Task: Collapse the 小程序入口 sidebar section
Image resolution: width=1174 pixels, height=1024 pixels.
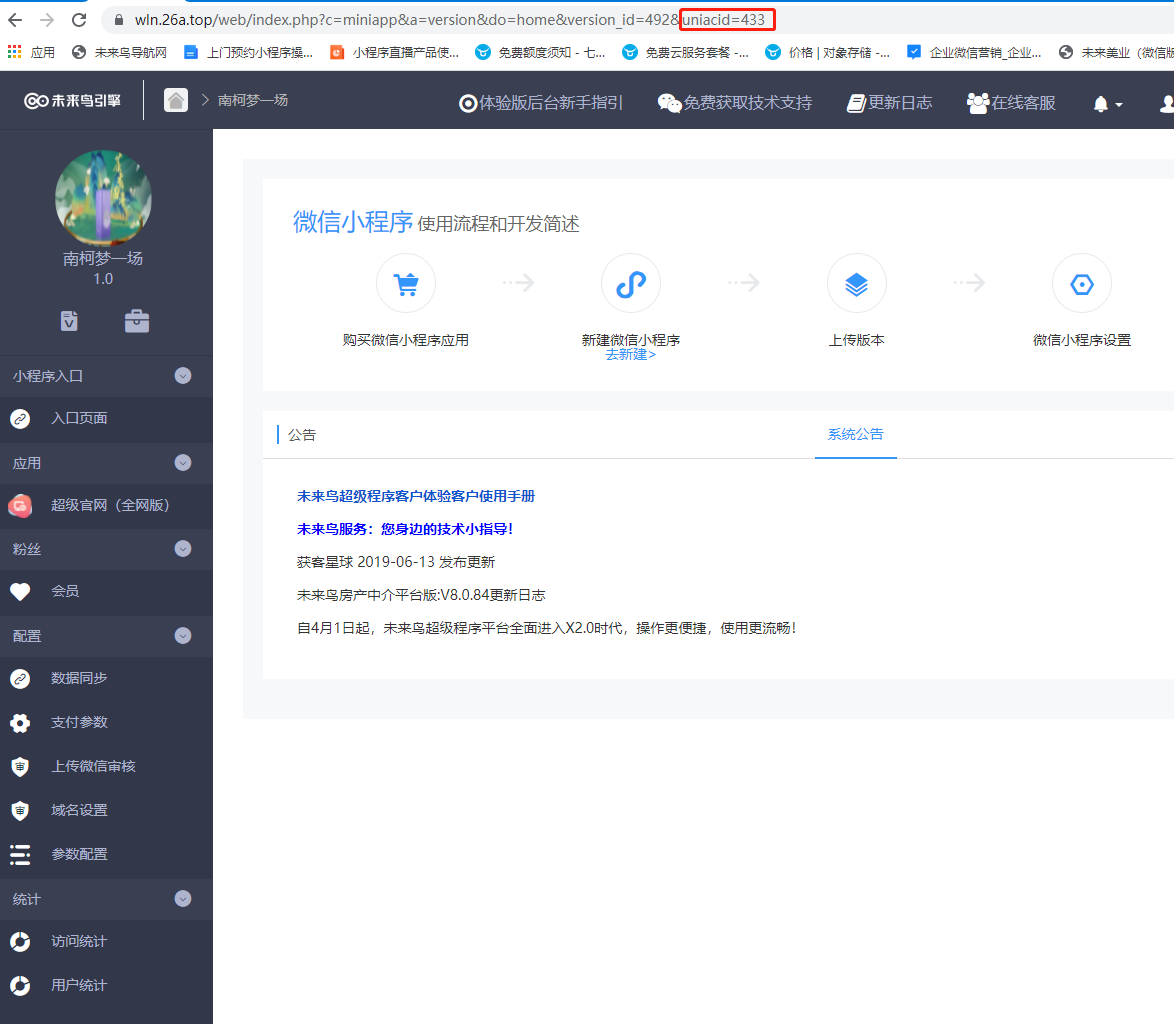Action: (x=183, y=376)
